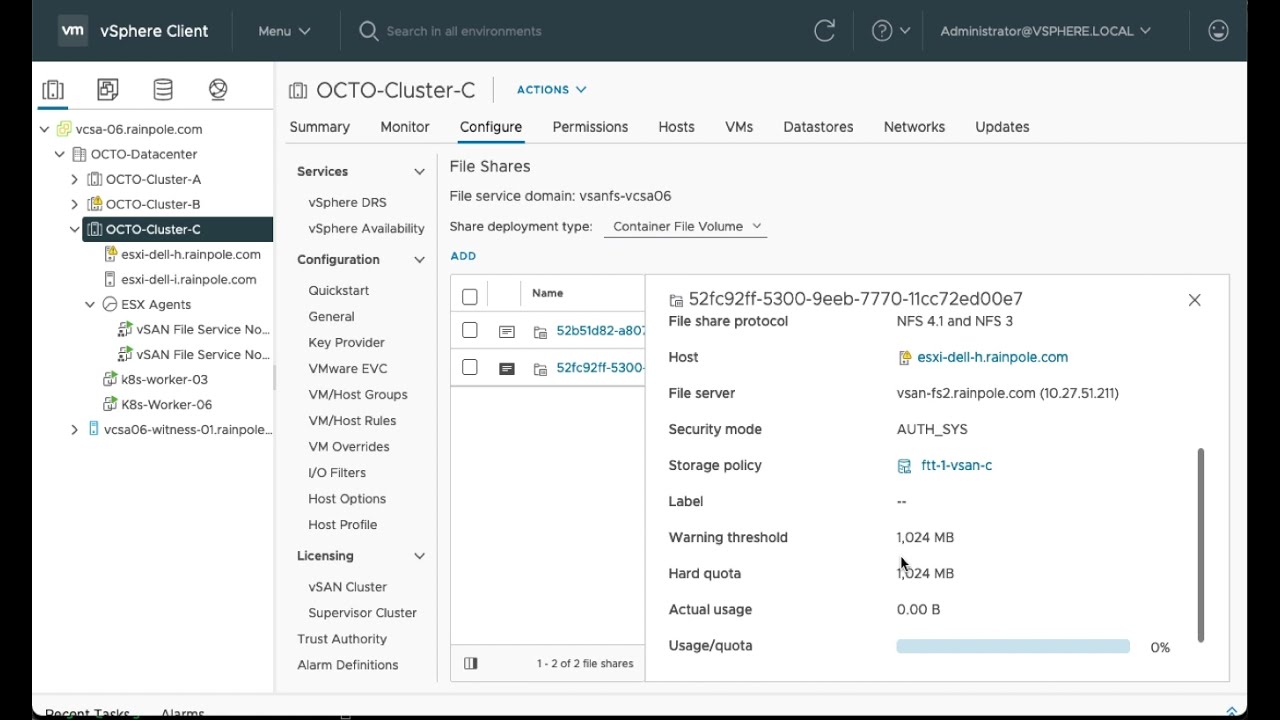Click the refresh icon in top bar
Viewport: 1280px width, 720px height.
pyautogui.click(x=825, y=31)
